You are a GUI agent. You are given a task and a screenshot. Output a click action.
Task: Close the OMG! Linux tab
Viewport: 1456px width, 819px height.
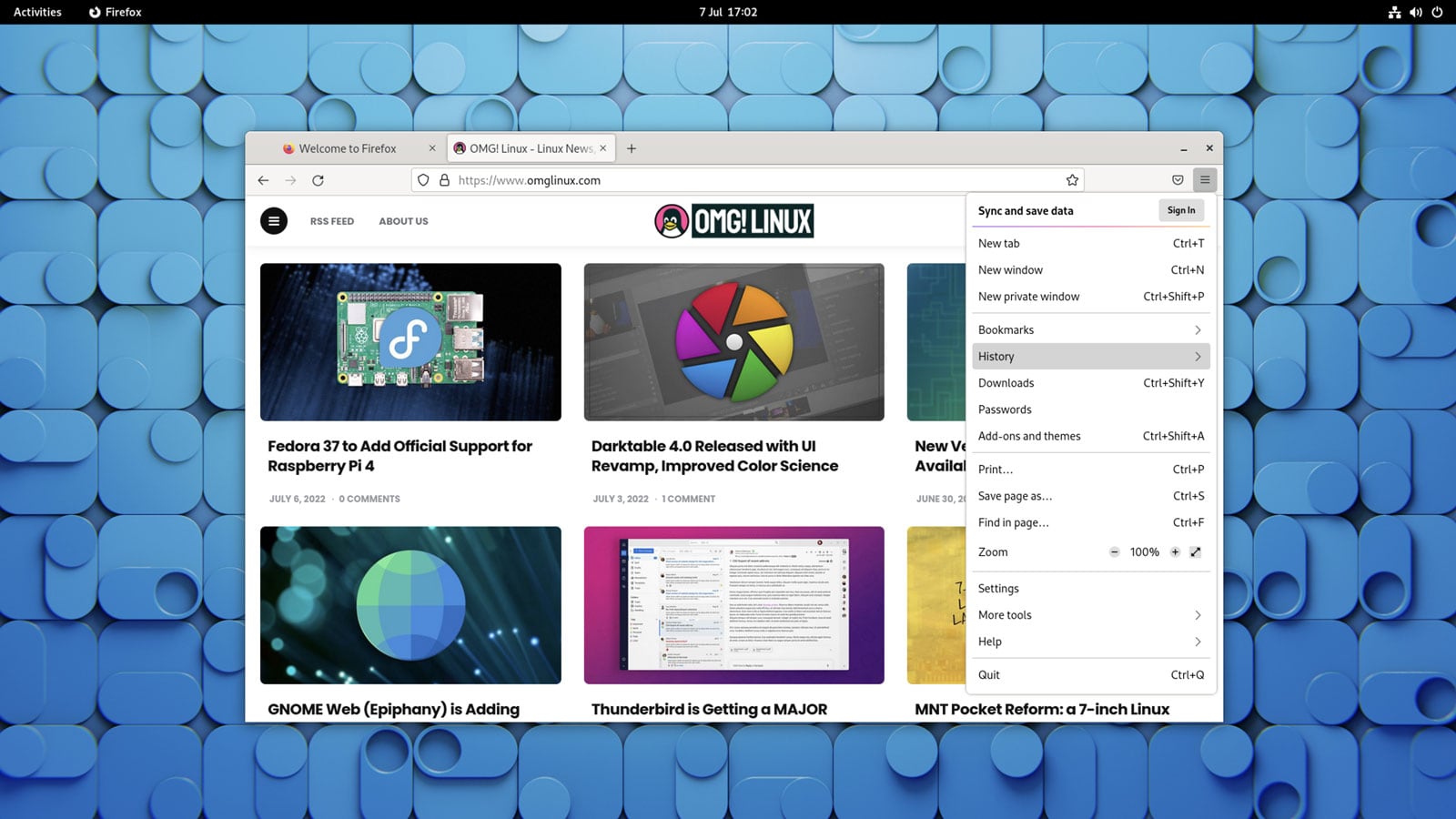click(602, 148)
